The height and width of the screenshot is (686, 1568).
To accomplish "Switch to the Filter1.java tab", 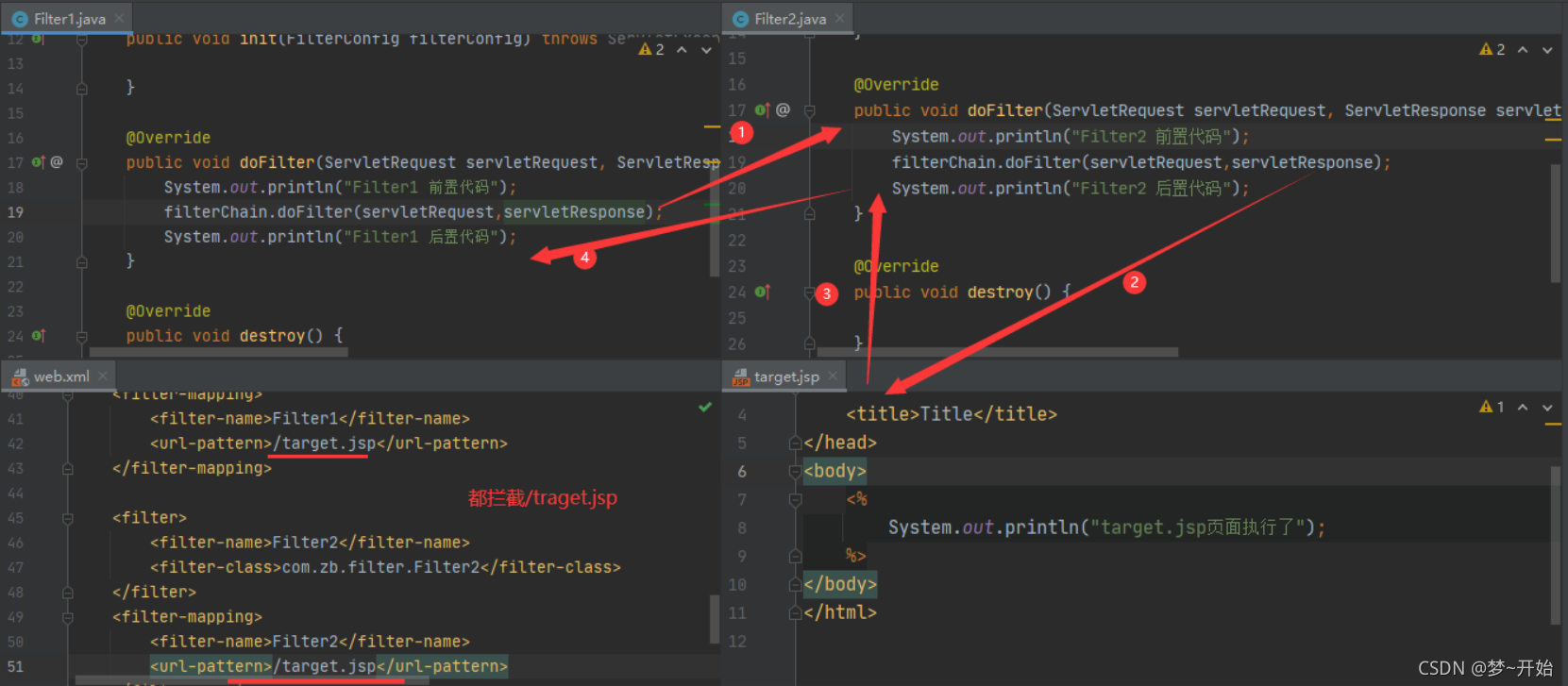I will [67, 19].
